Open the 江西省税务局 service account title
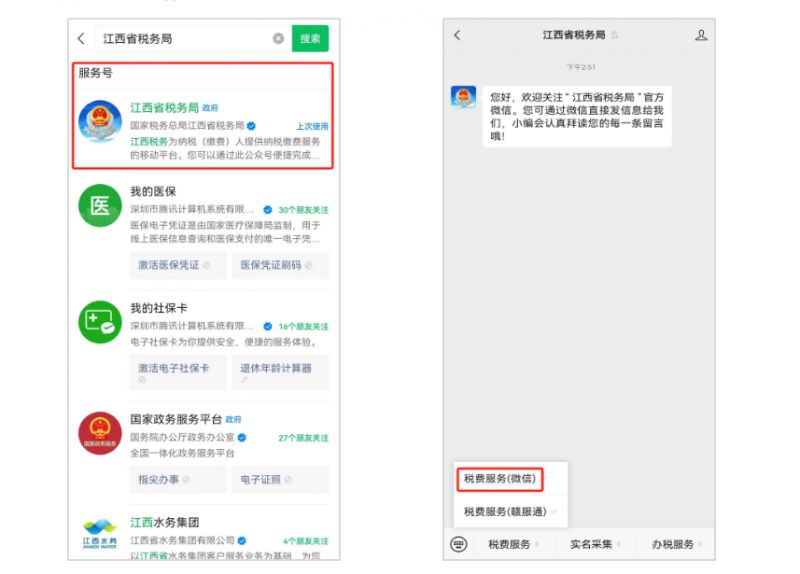 pos(164,108)
